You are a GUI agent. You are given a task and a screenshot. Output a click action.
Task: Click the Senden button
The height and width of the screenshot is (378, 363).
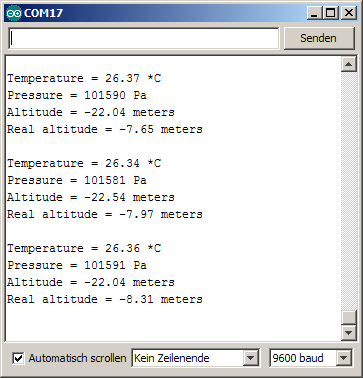[x=319, y=38]
